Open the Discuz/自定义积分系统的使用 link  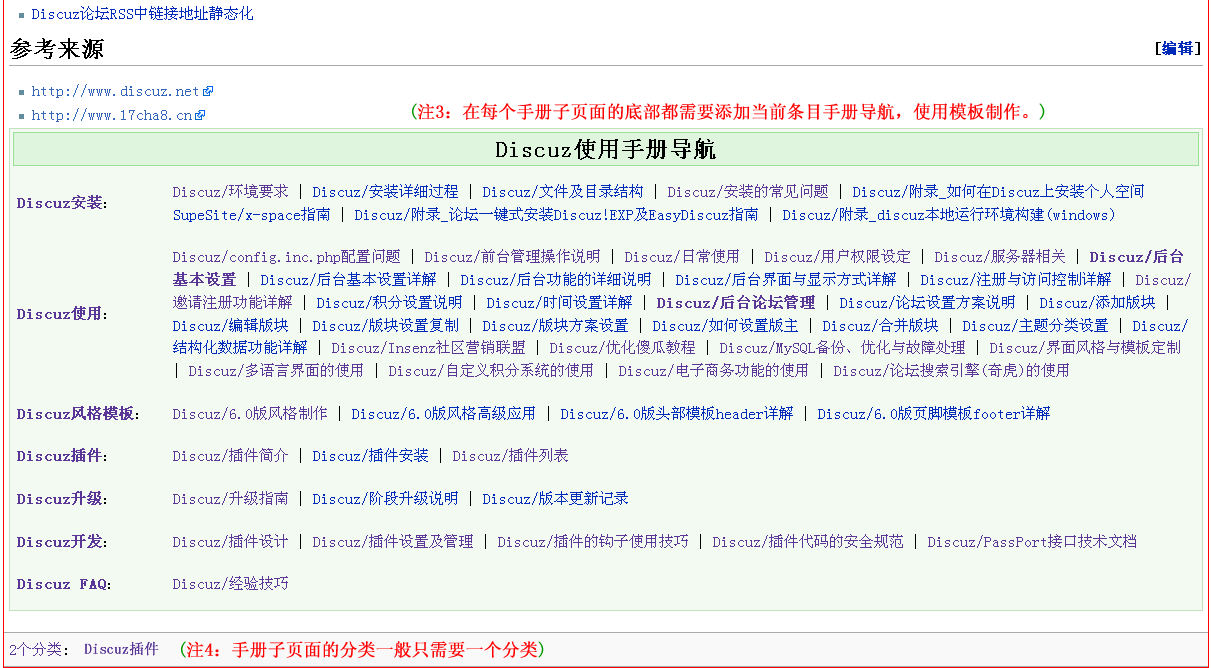[491, 370]
